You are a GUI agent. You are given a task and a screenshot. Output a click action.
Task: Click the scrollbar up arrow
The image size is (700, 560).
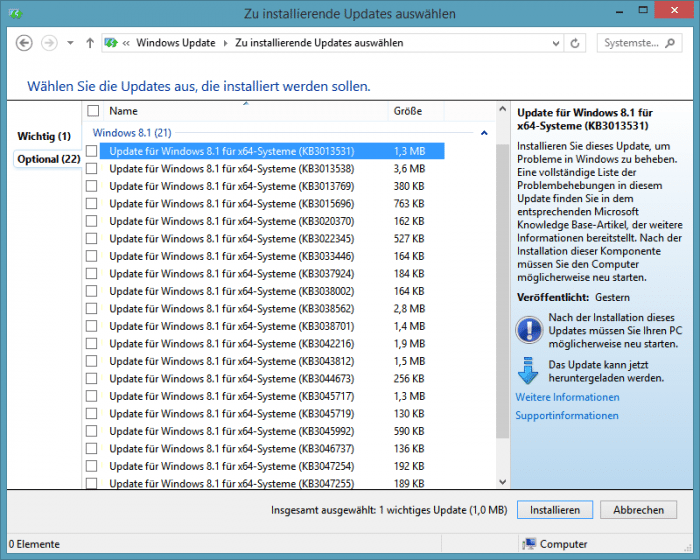tap(503, 109)
